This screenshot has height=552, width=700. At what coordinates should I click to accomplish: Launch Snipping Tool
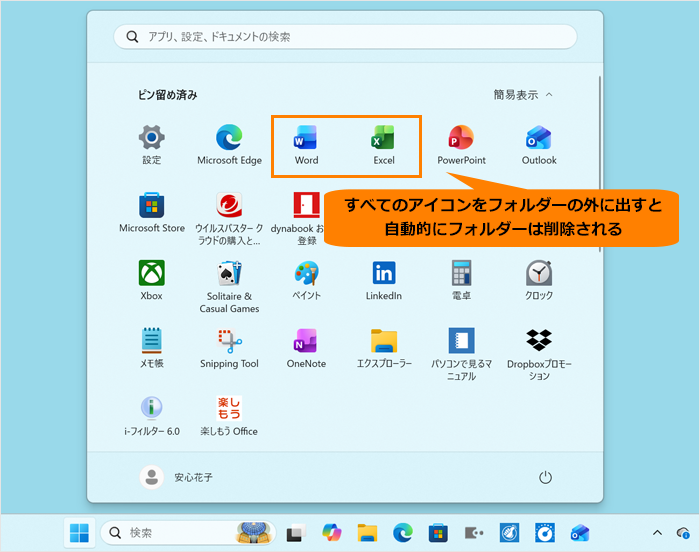(x=229, y=348)
